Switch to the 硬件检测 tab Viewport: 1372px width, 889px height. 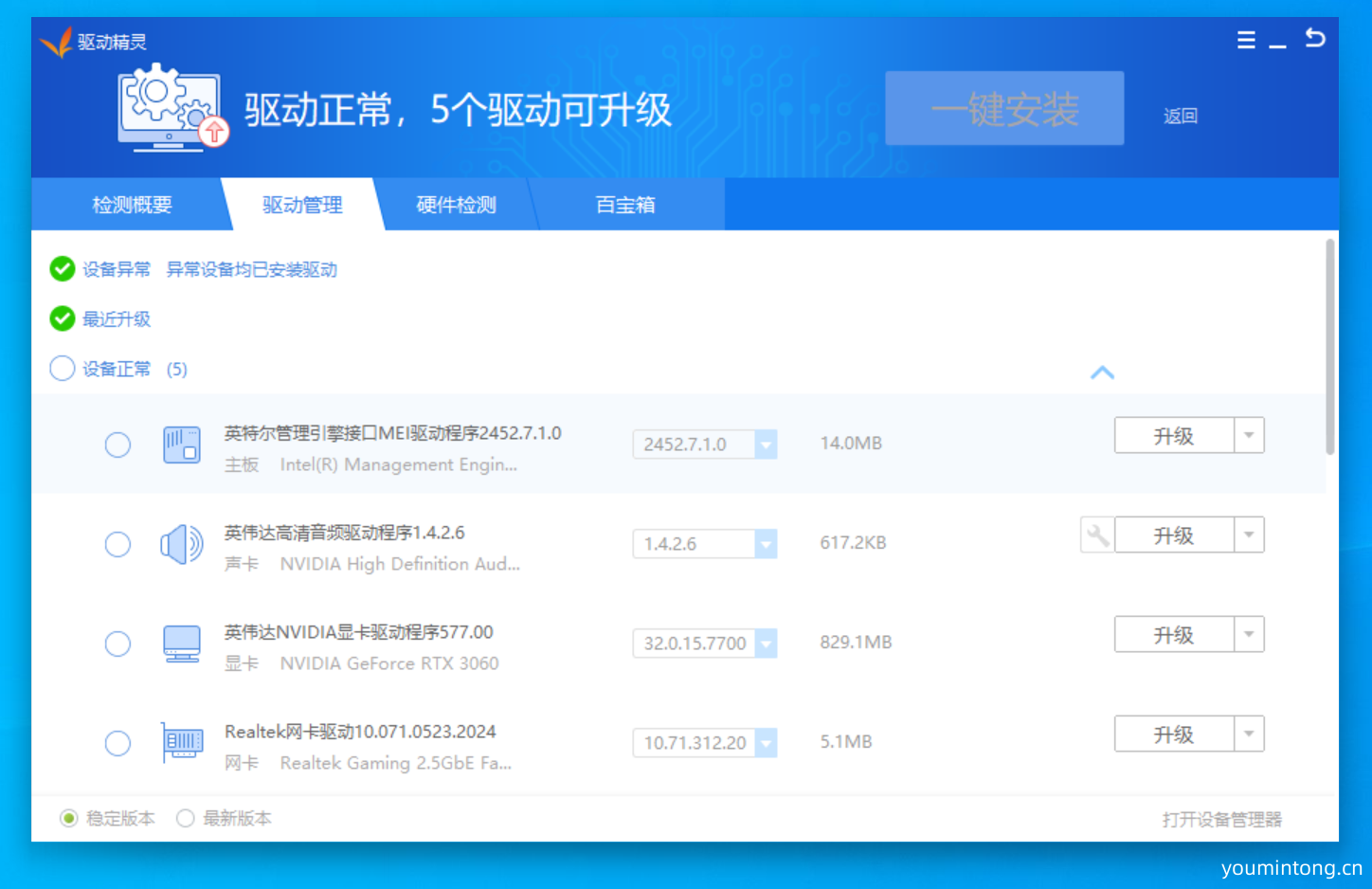pyautogui.click(x=456, y=205)
